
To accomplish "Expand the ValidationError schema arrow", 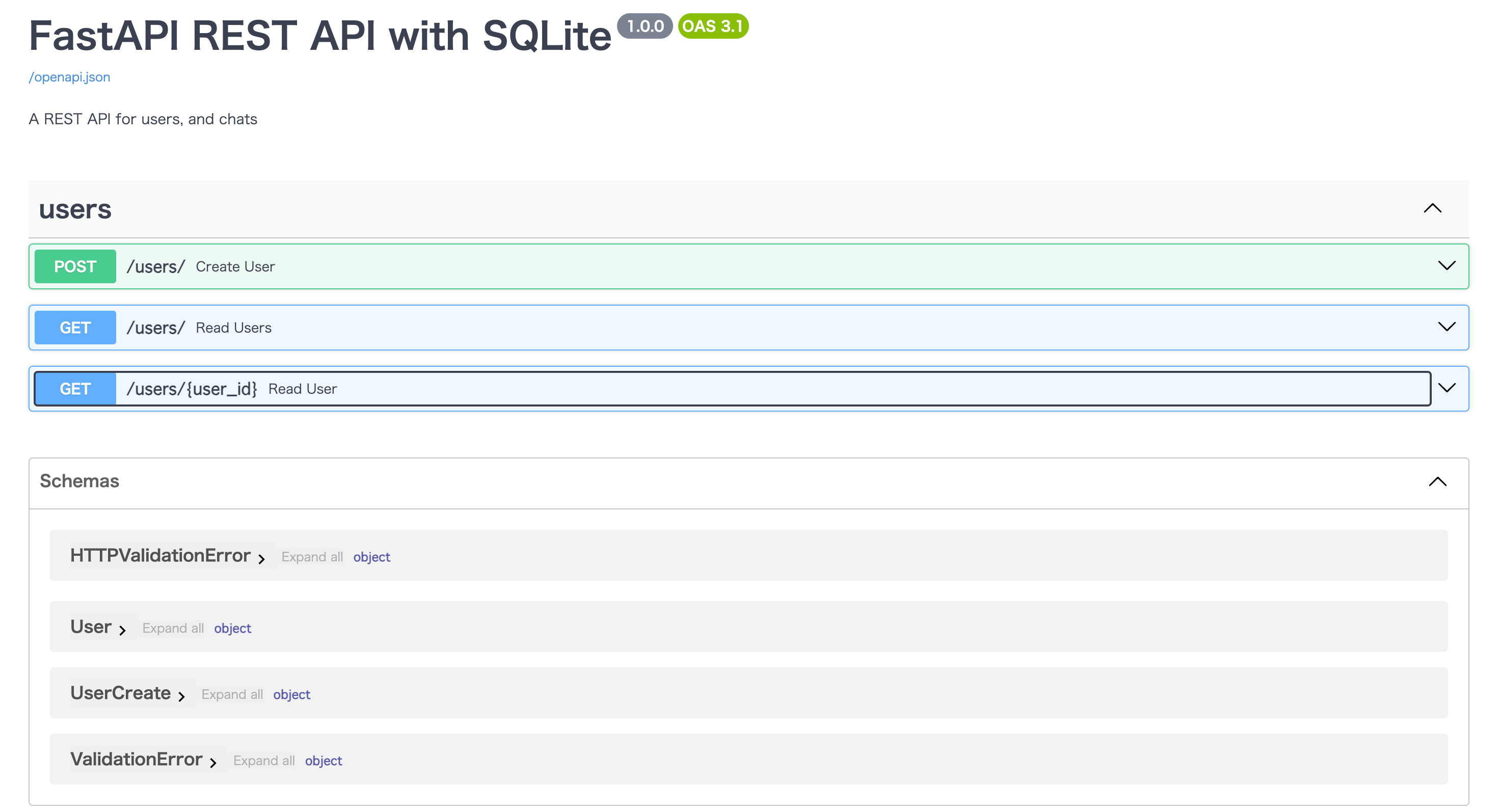I will [214, 762].
